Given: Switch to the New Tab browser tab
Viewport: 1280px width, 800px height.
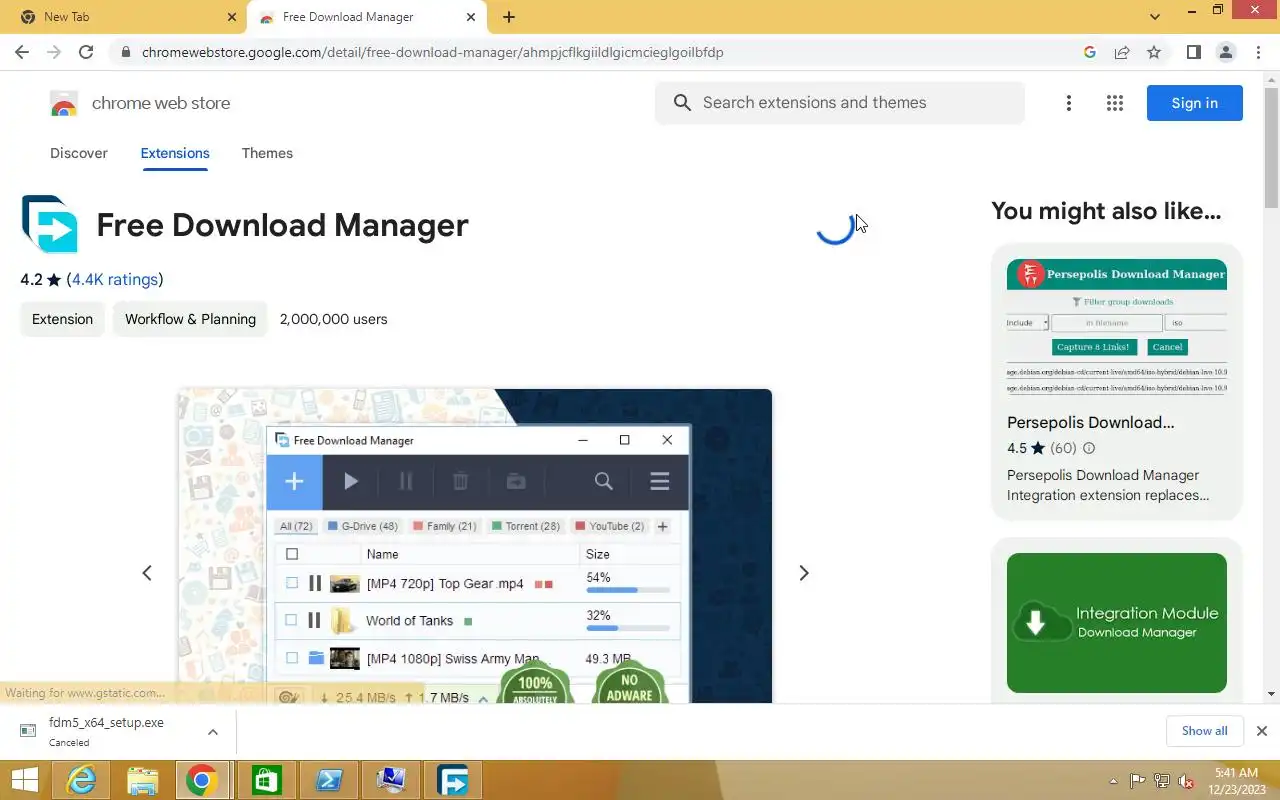Looking at the screenshot, I should click(123, 17).
